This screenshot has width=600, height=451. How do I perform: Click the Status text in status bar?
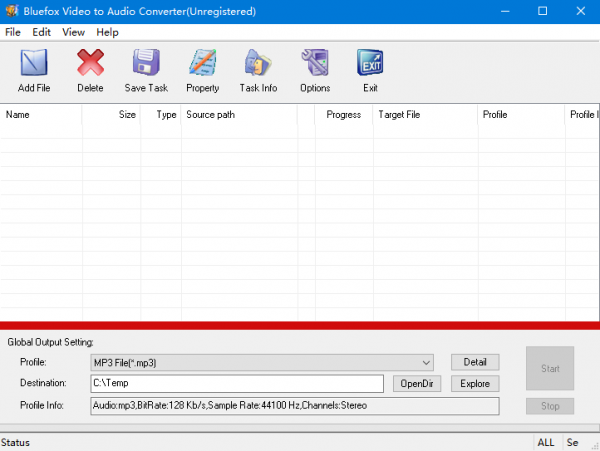tap(15, 443)
